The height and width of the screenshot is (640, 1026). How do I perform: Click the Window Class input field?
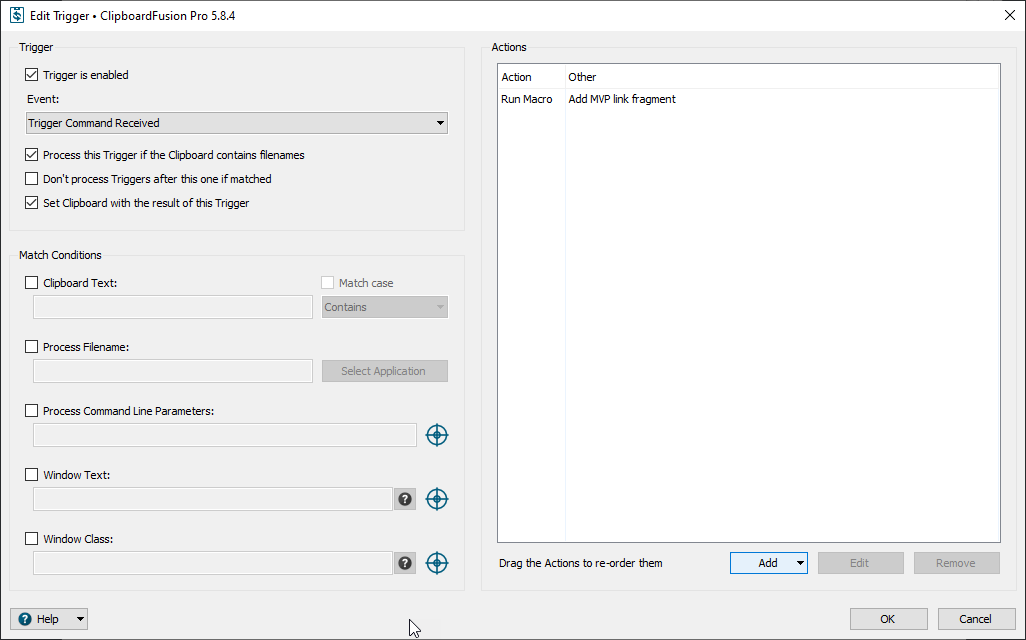(x=213, y=563)
